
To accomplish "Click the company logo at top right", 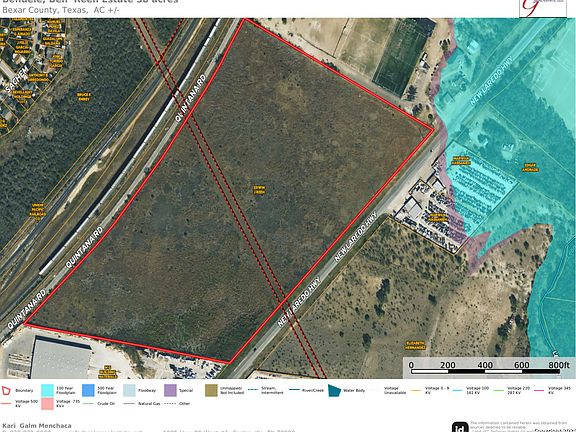I will click(x=543, y=8).
